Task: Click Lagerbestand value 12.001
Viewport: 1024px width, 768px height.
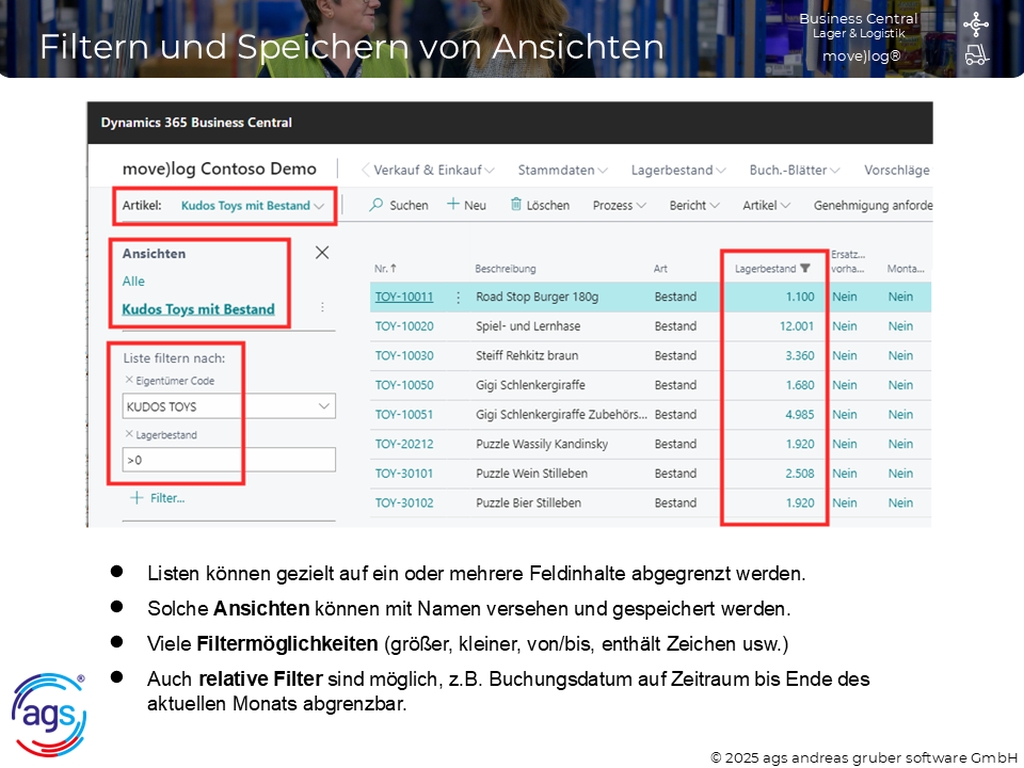Action: (797, 327)
